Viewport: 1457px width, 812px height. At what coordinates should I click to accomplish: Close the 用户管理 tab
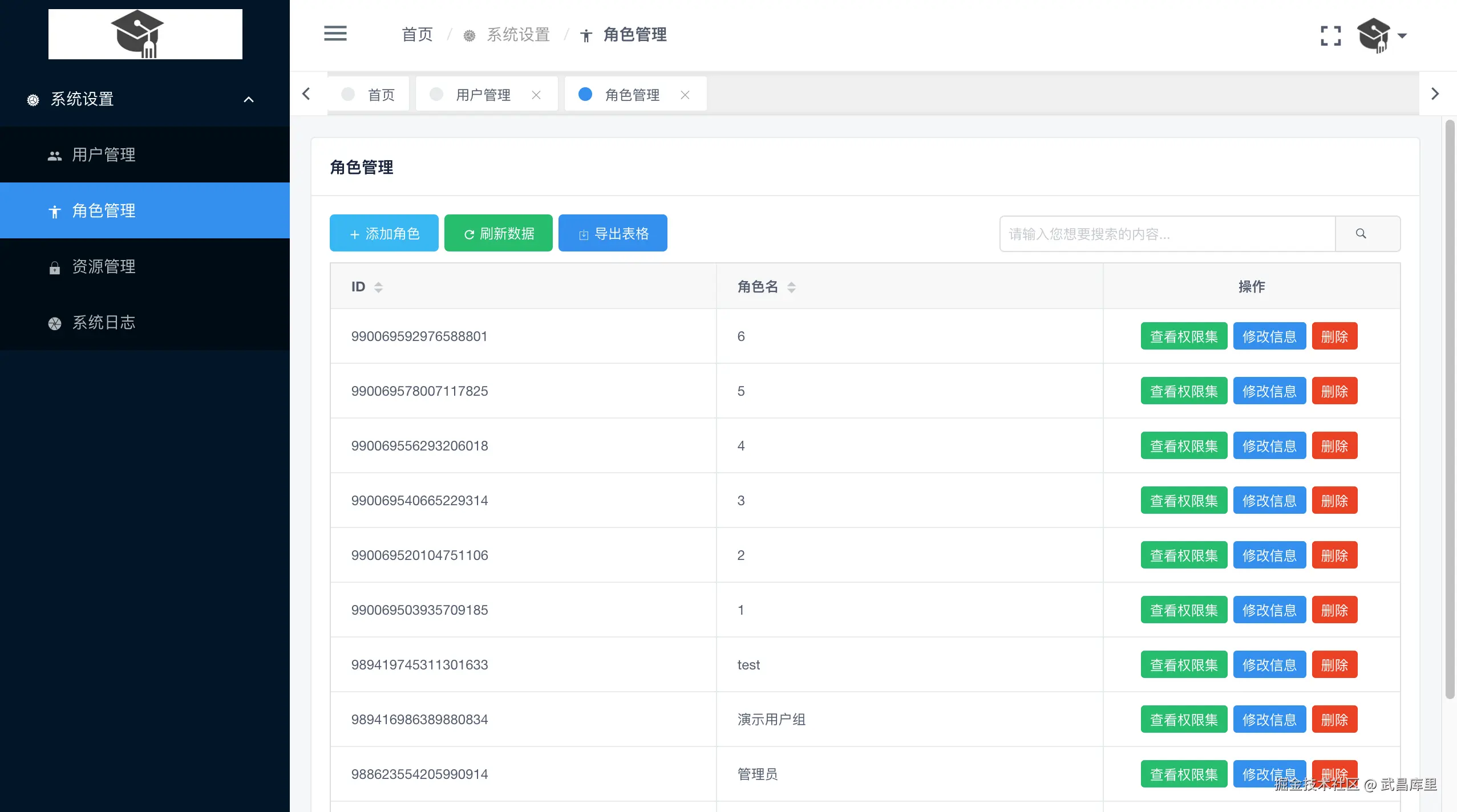pos(536,95)
